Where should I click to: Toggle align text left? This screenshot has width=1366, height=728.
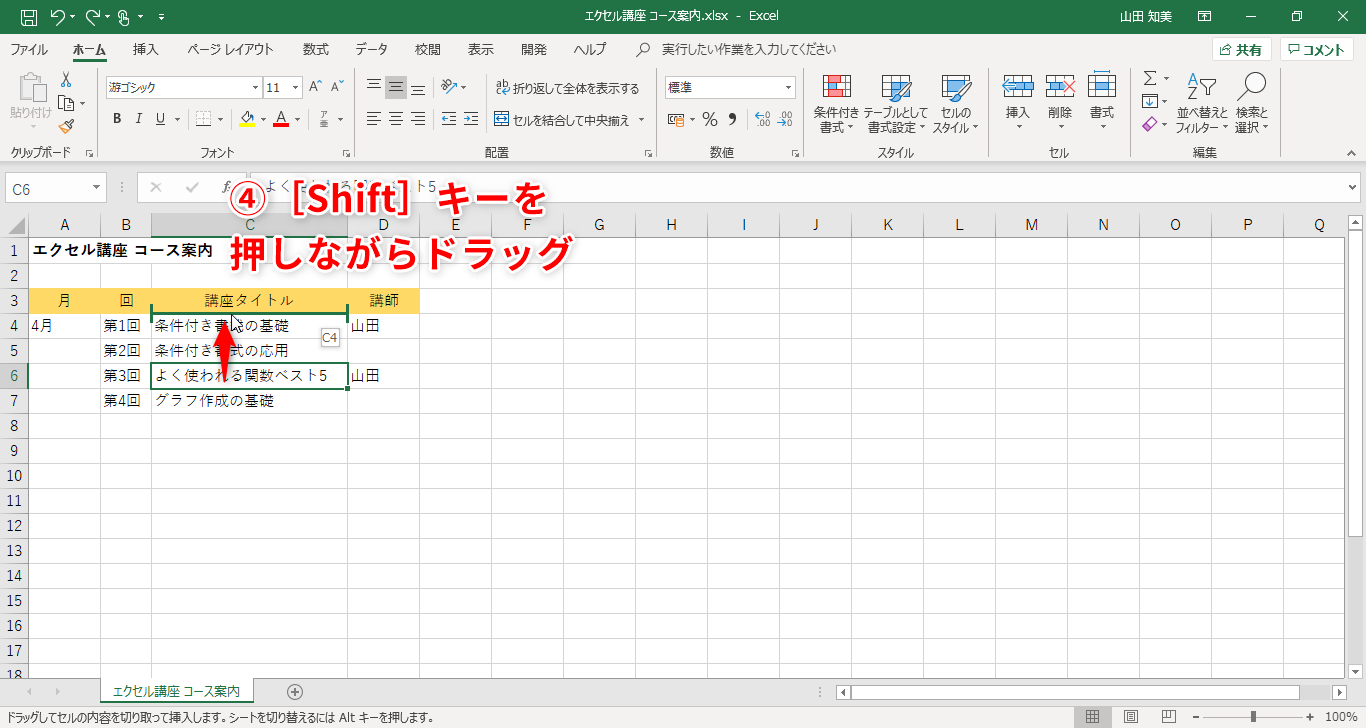[374, 119]
